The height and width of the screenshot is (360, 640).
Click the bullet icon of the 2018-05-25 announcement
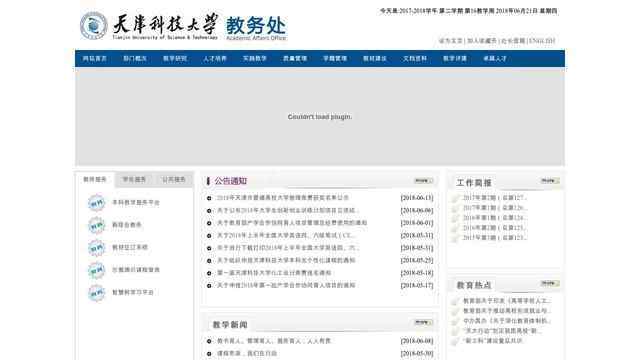coord(209,261)
